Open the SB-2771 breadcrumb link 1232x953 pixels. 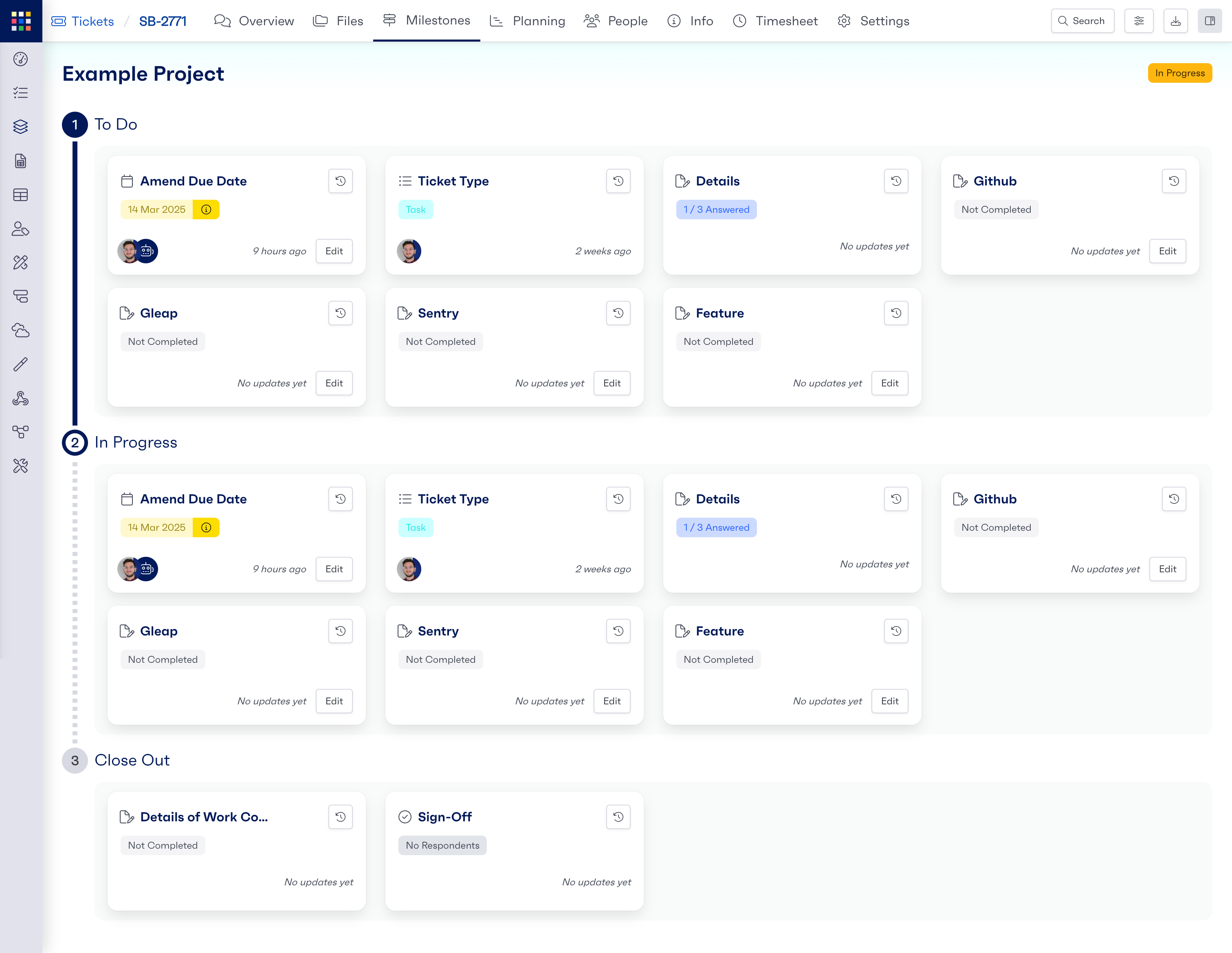tap(163, 22)
